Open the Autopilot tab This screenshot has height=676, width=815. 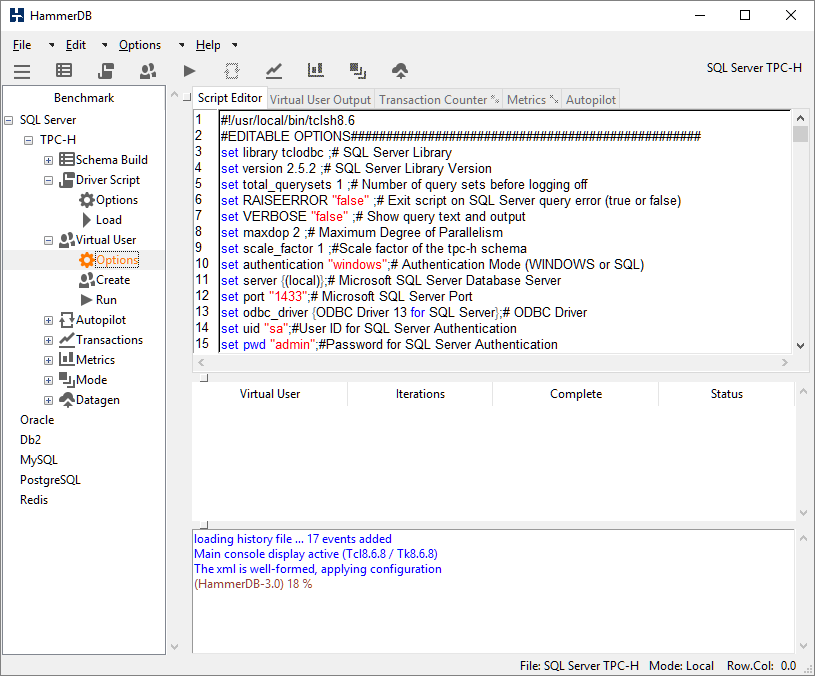pos(590,99)
